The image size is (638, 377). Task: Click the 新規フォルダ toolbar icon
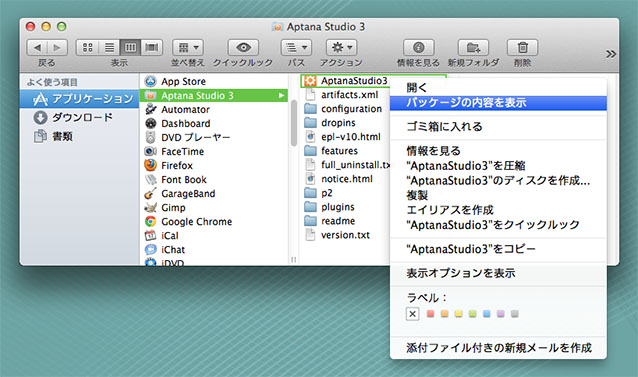pyautogui.click(x=473, y=48)
